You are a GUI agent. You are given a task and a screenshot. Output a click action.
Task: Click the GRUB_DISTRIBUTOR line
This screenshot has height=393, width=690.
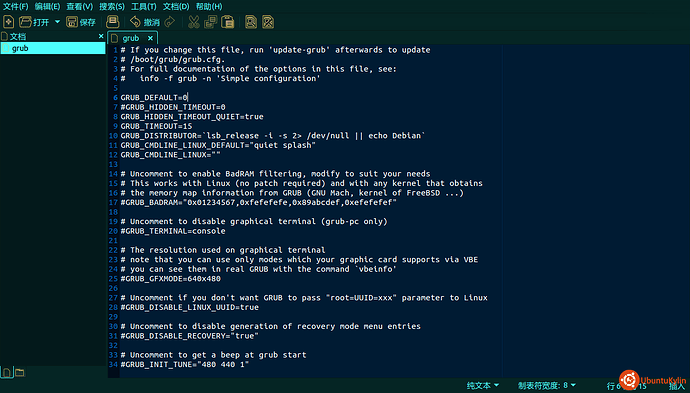tap(273, 136)
